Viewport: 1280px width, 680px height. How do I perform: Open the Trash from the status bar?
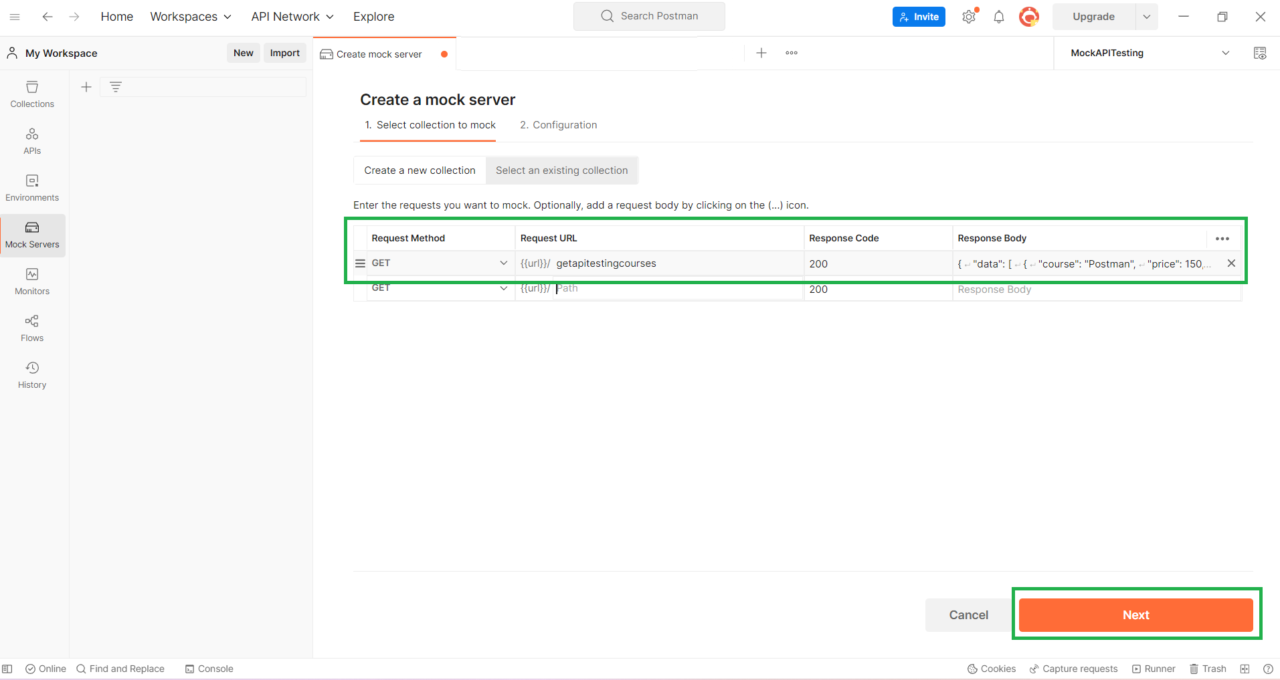click(1208, 668)
